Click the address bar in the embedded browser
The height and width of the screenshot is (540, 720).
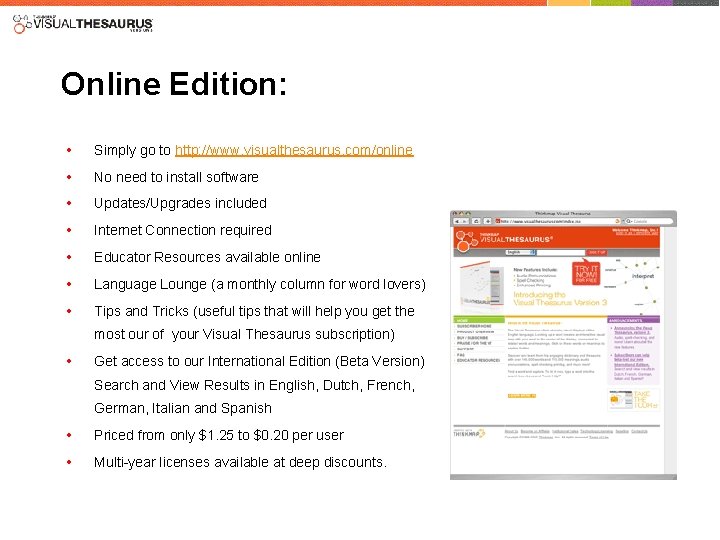click(x=558, y=221)
